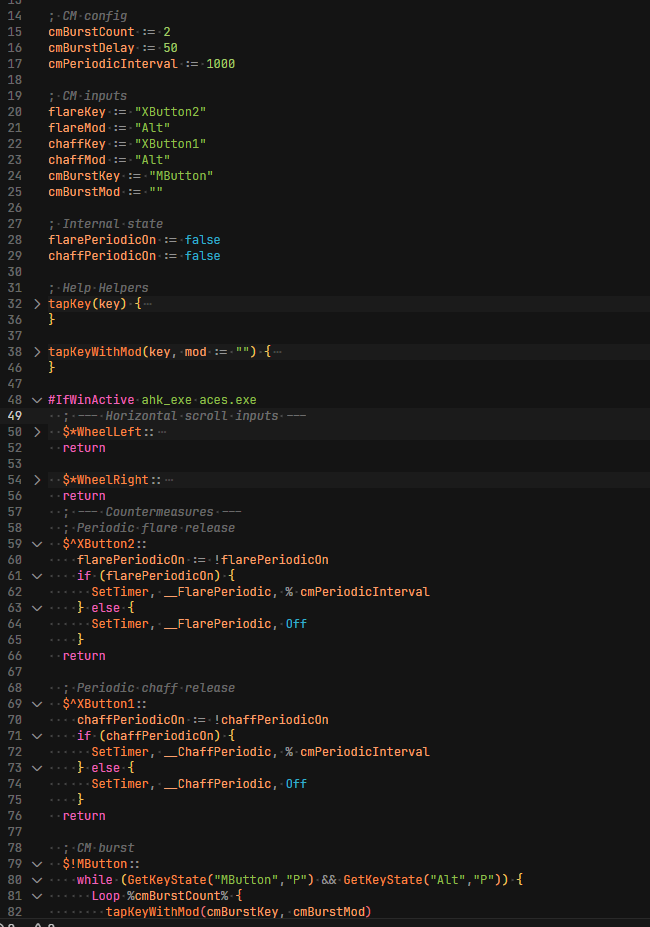Expand the folded tapKeyWithMod function chevron
Image resolution: width=650 pixels, height=927 pixels.
(x=37, y=352)
